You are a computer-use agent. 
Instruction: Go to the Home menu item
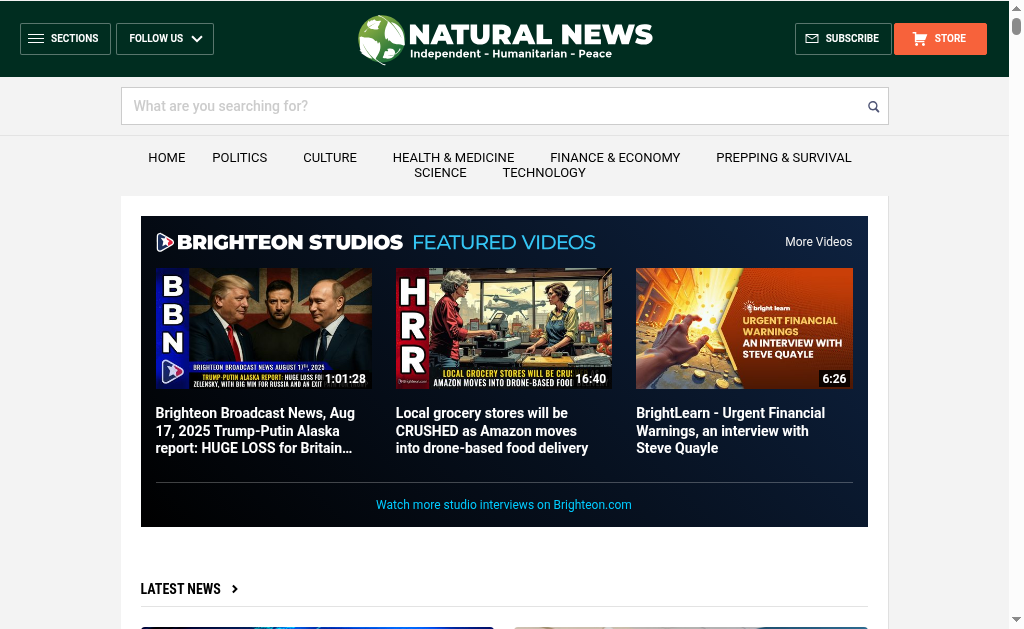click(x=167, y=157)
